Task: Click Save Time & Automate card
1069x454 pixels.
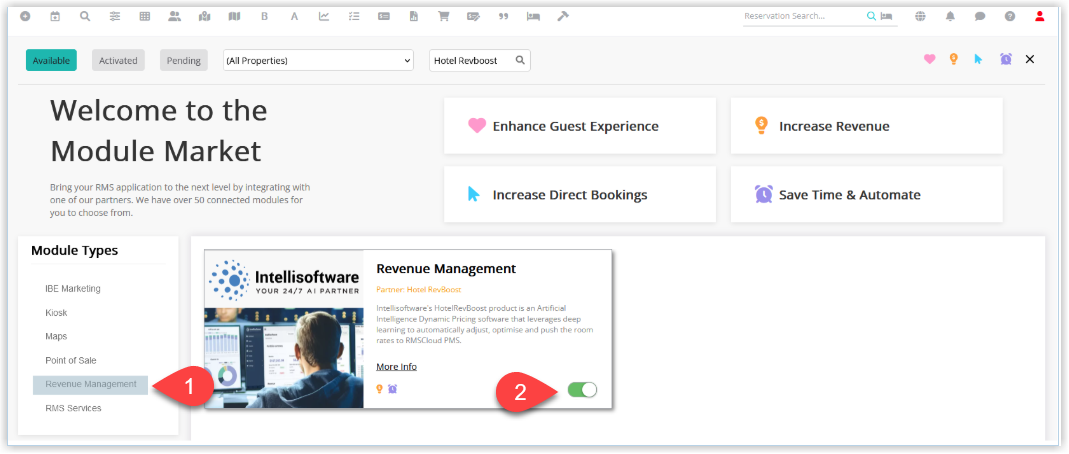Action: (x=867, y=194)
